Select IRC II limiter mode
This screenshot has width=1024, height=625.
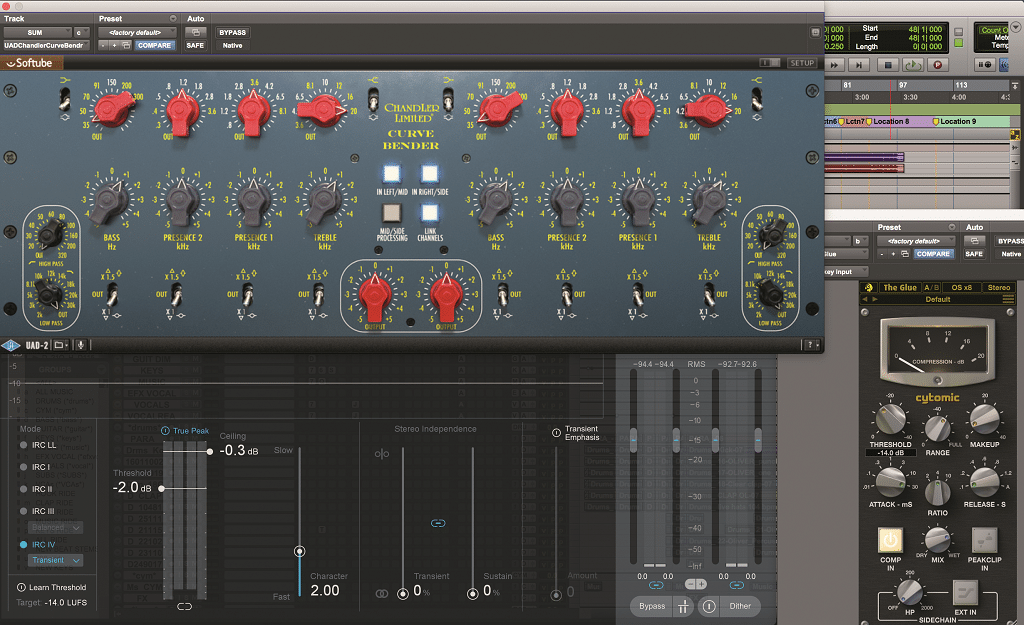tap(37, 489)
